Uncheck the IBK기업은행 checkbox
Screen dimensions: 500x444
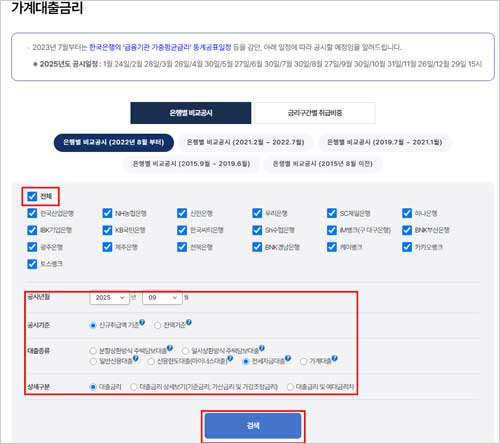(x=32, y=230)
